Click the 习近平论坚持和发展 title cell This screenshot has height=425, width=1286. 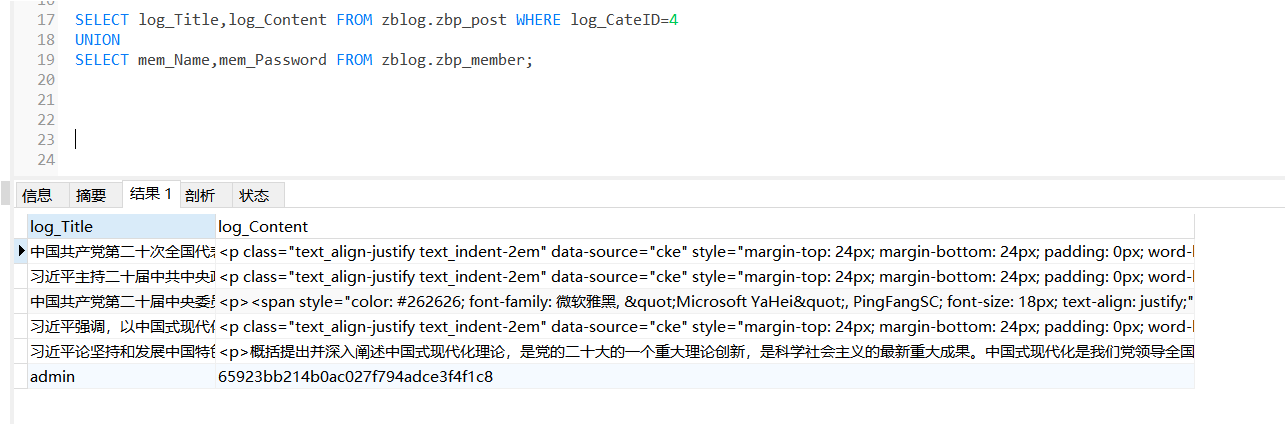tap(122, 352)
